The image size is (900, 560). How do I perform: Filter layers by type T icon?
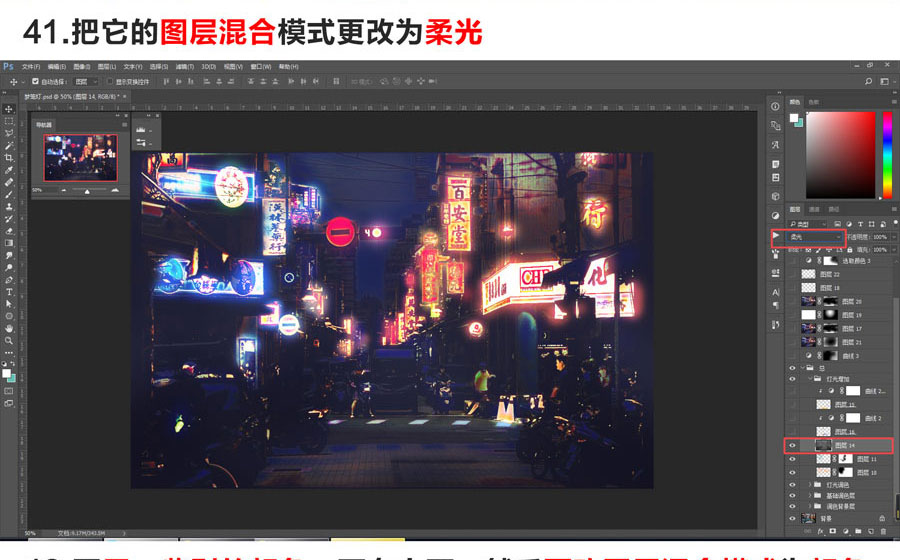pyautogui.click(x=860, y=224)
